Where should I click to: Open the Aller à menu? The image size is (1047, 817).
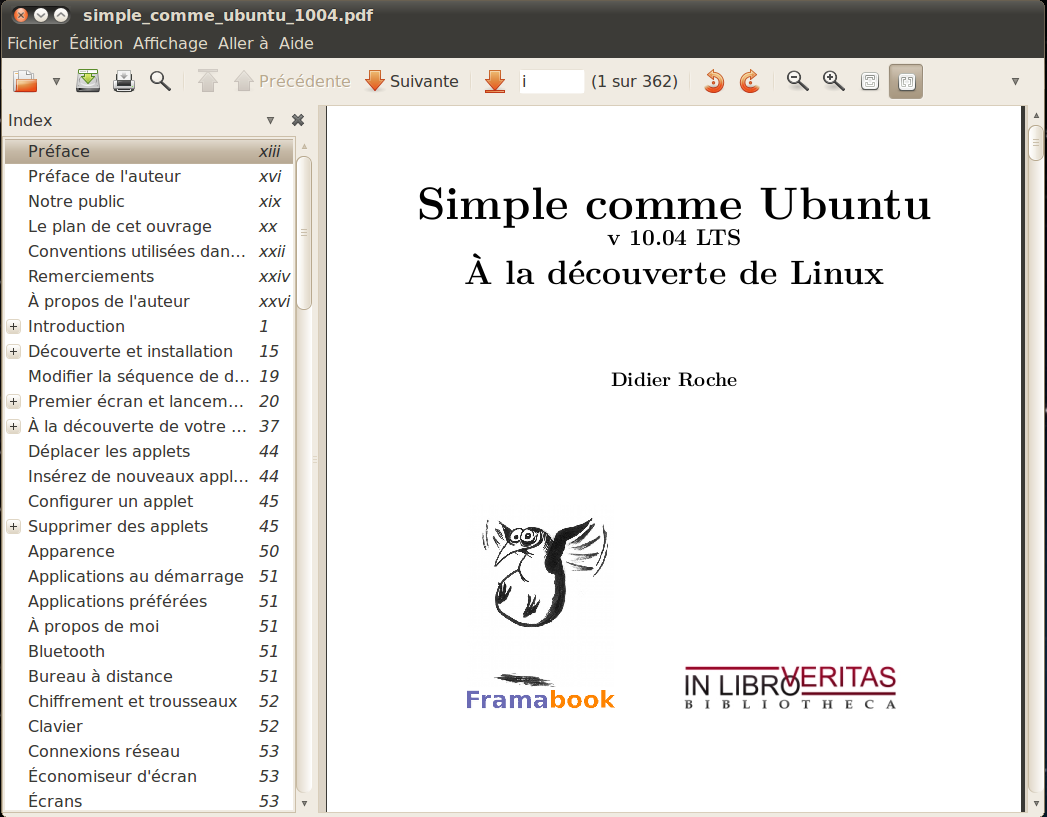coord(243,43)
